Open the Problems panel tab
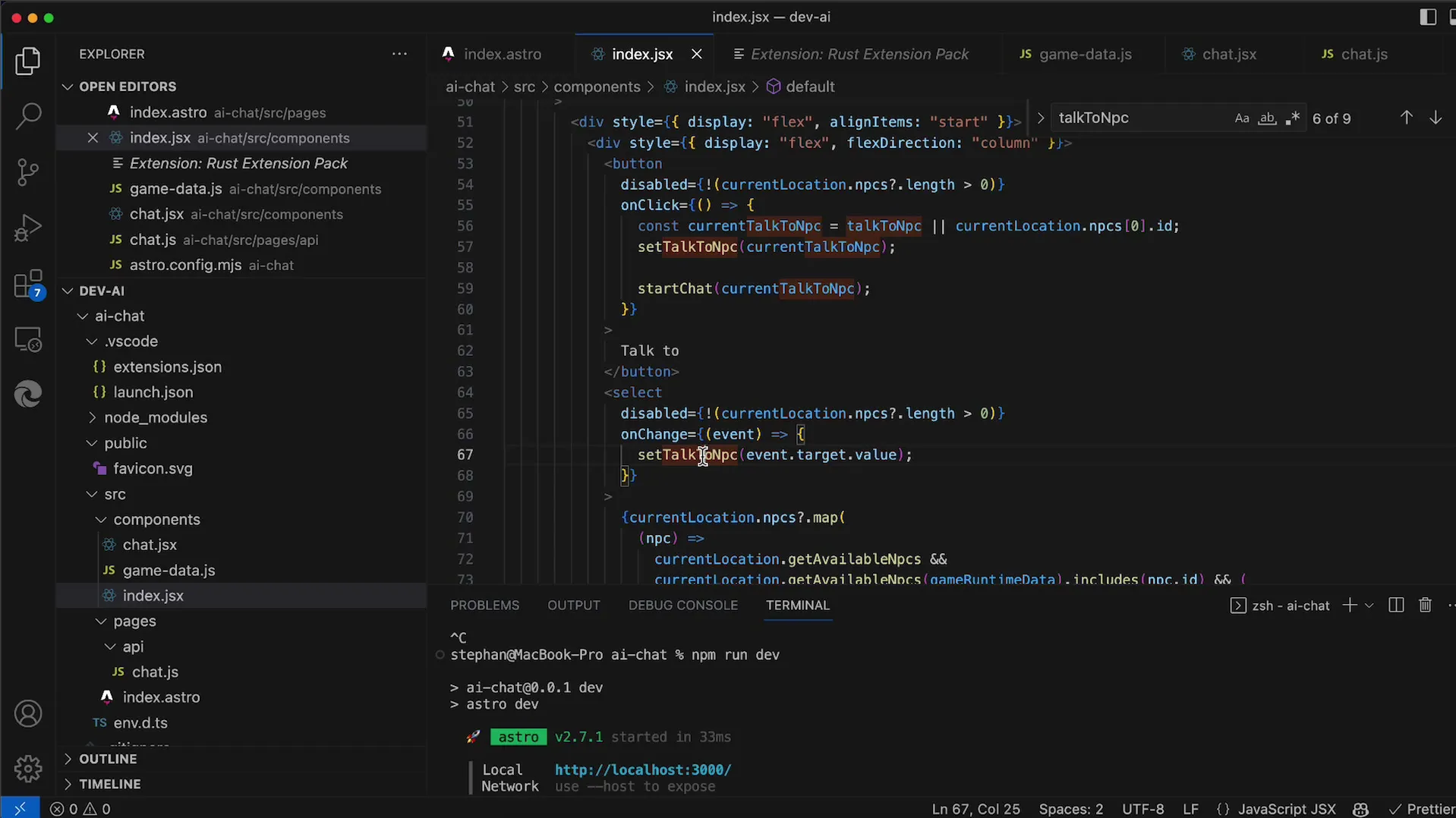This screenshot has height=818, width=1456. [484, 606]
